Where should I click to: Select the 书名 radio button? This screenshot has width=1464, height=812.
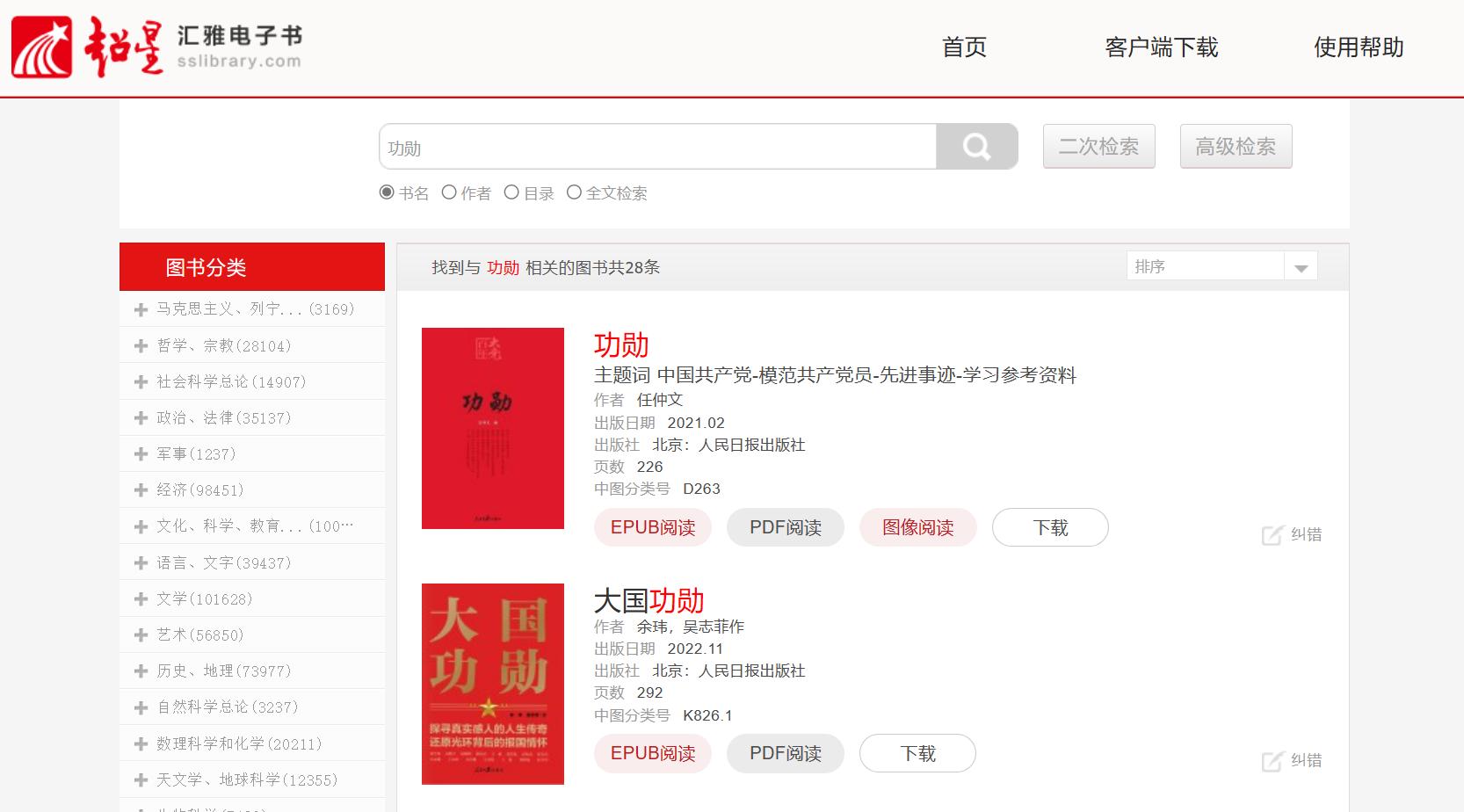pyautogui.click(x=387, y=192)
